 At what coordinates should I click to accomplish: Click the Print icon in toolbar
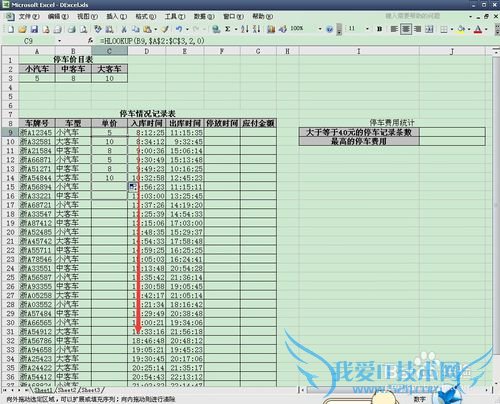pyautogui.click(x=72, y=29)
